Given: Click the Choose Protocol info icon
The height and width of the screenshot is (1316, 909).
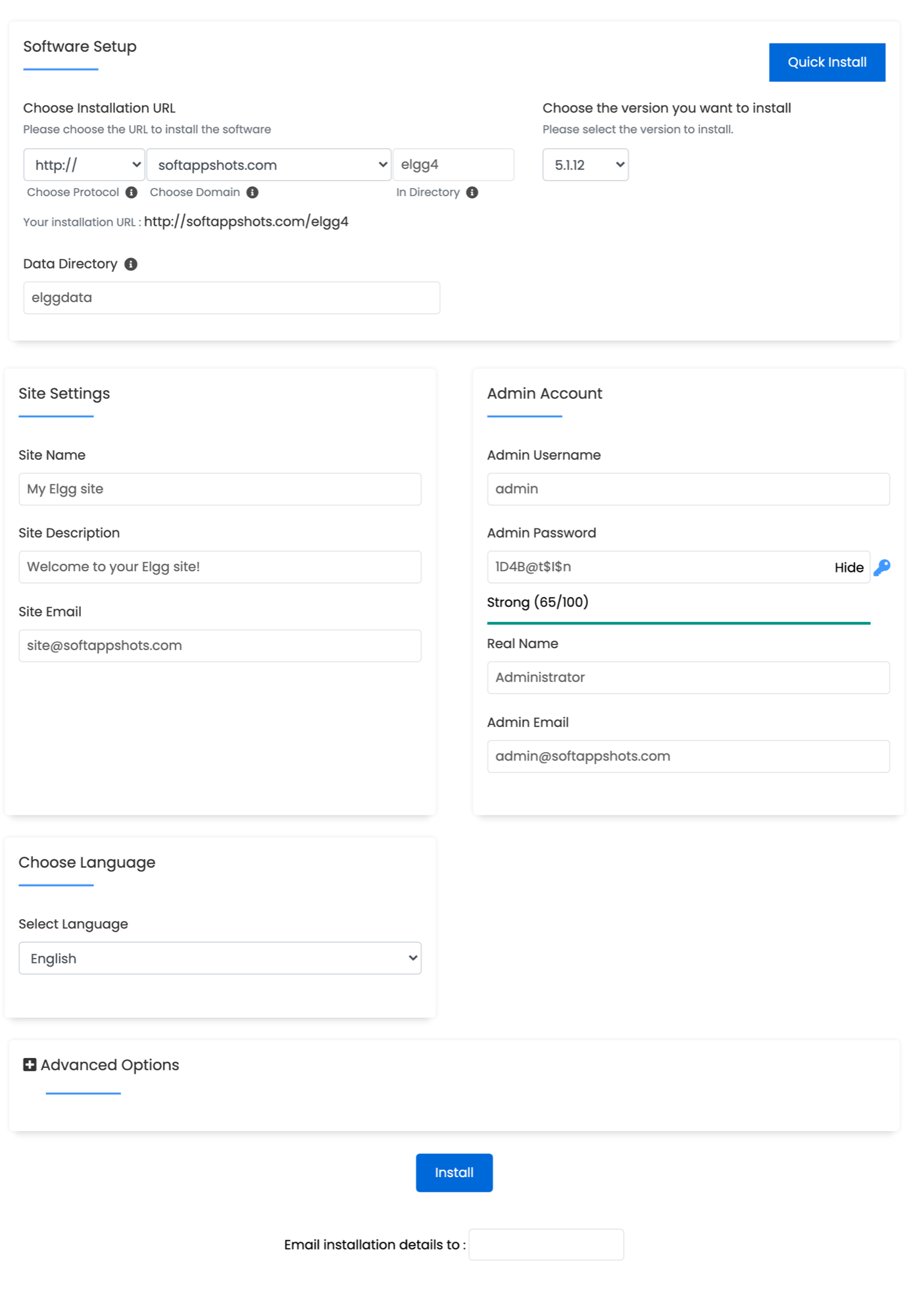Looking at the screenshot, I should pos(132,192).
